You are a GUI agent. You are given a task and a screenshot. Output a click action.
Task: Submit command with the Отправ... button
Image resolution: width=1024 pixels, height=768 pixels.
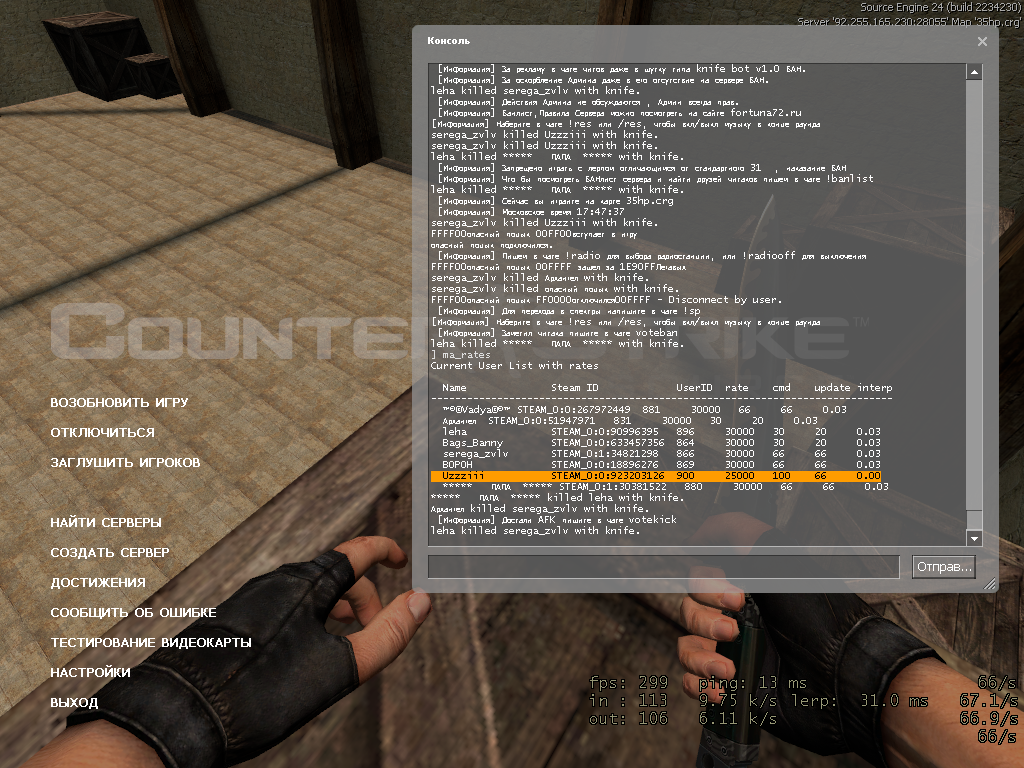pos(944,566)
